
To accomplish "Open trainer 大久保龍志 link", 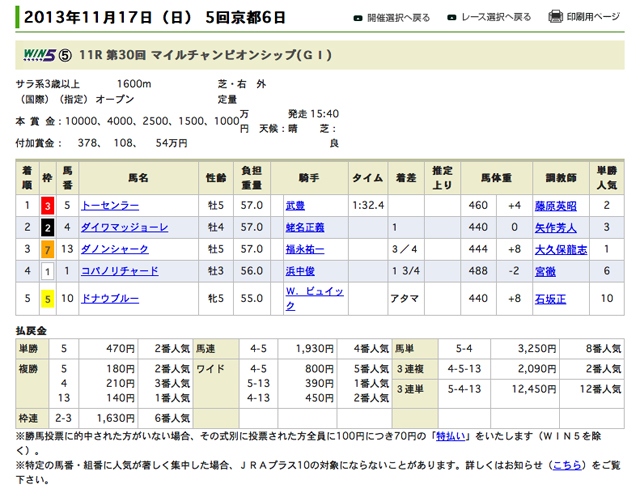I will coord(561,249).
